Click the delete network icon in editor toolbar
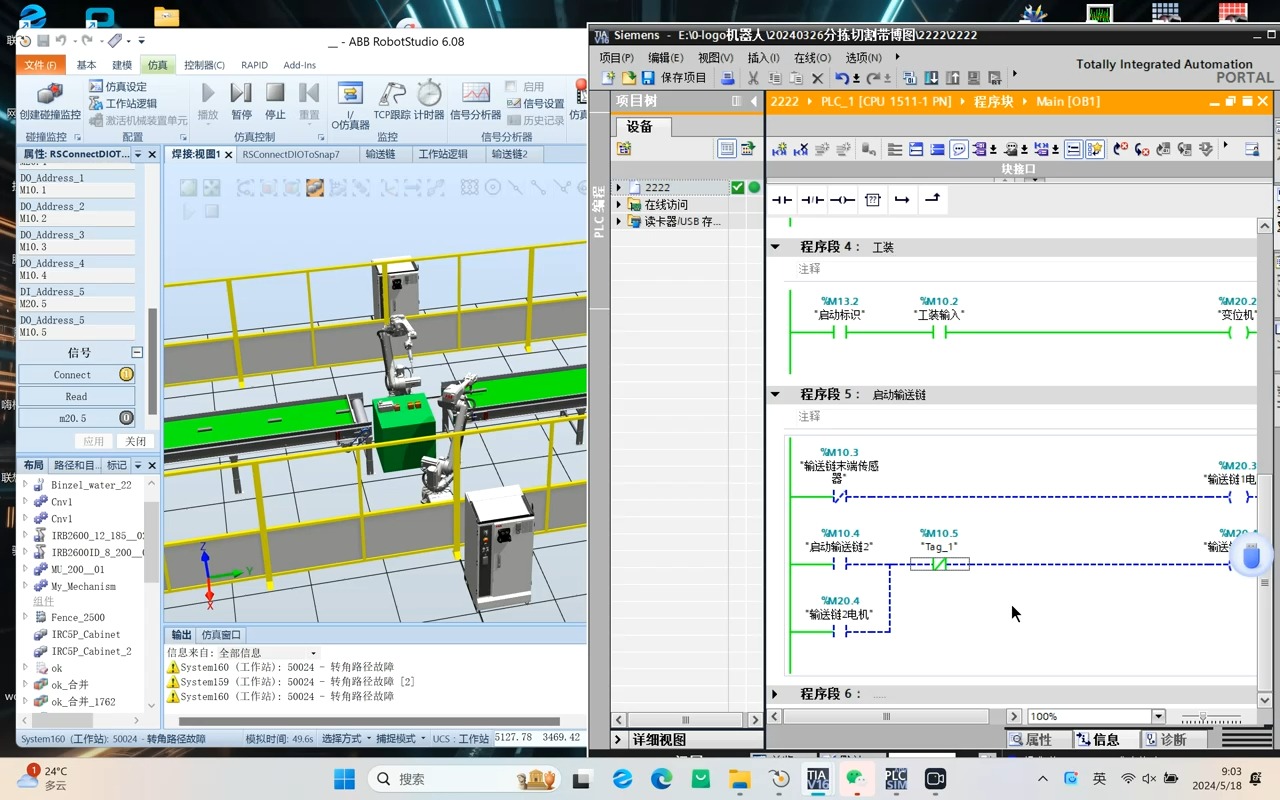The width and height of the screenshot is (1280, 800). tap(801, 149)
